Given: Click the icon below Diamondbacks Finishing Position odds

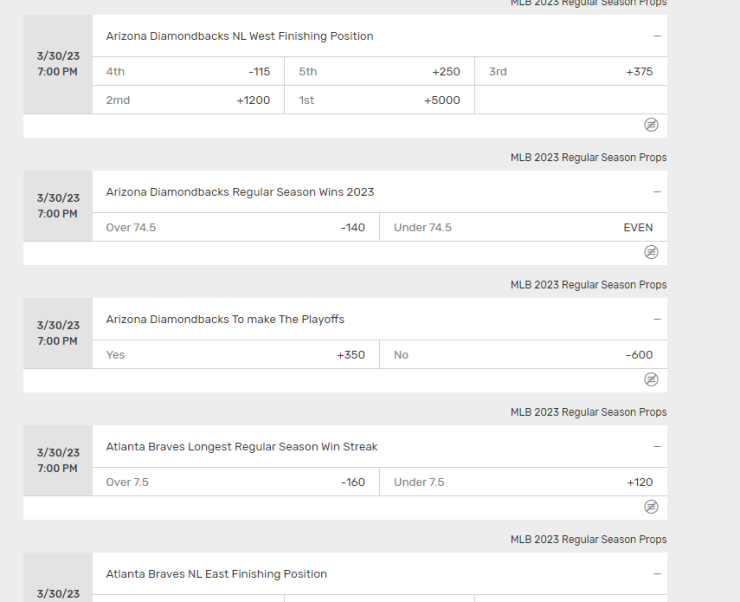Looking at the screenshot, I should click(x=651, y=125).
